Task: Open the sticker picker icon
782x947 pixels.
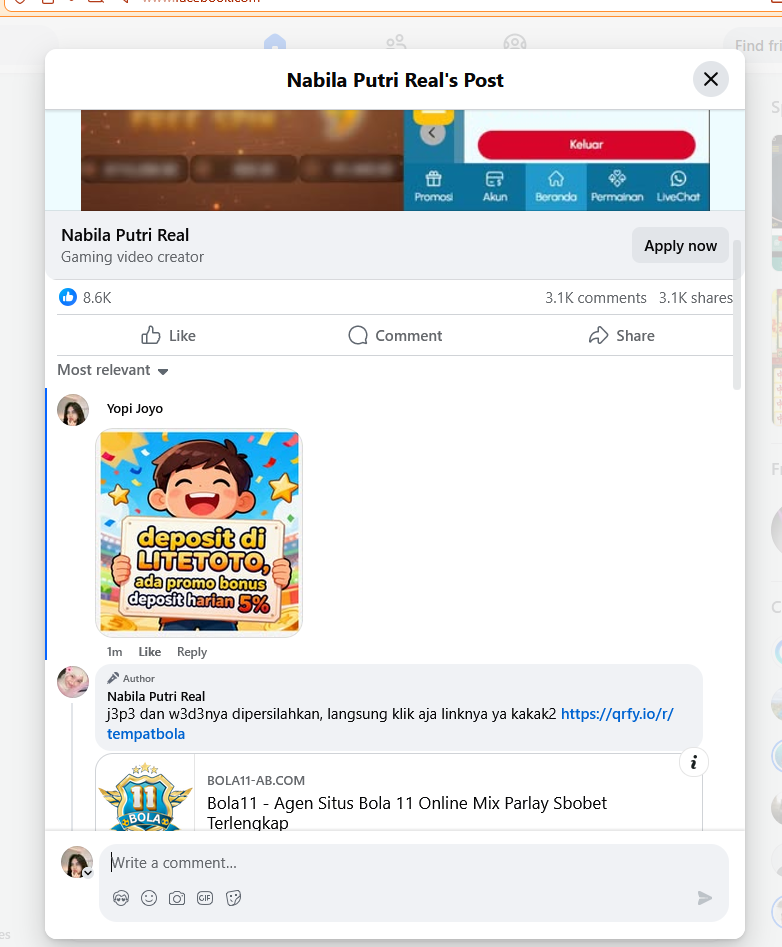Action: (x=233, y=898)
